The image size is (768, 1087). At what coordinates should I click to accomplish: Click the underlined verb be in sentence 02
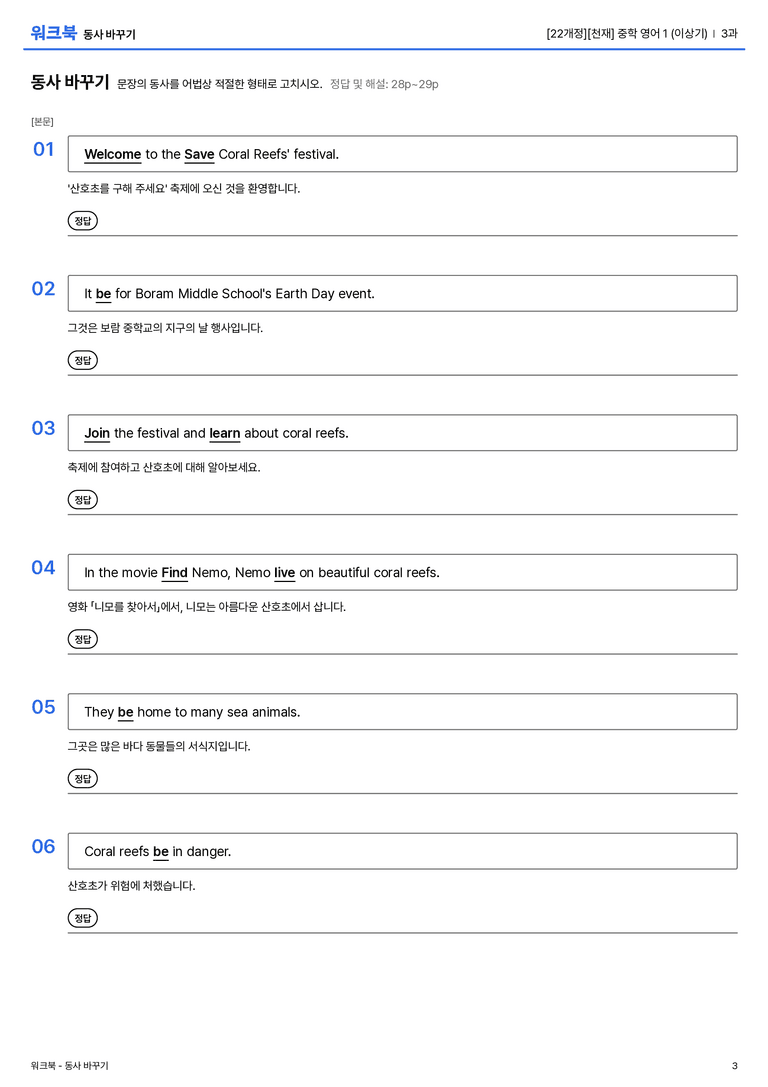pyautogui.click(x=103, y=294)
